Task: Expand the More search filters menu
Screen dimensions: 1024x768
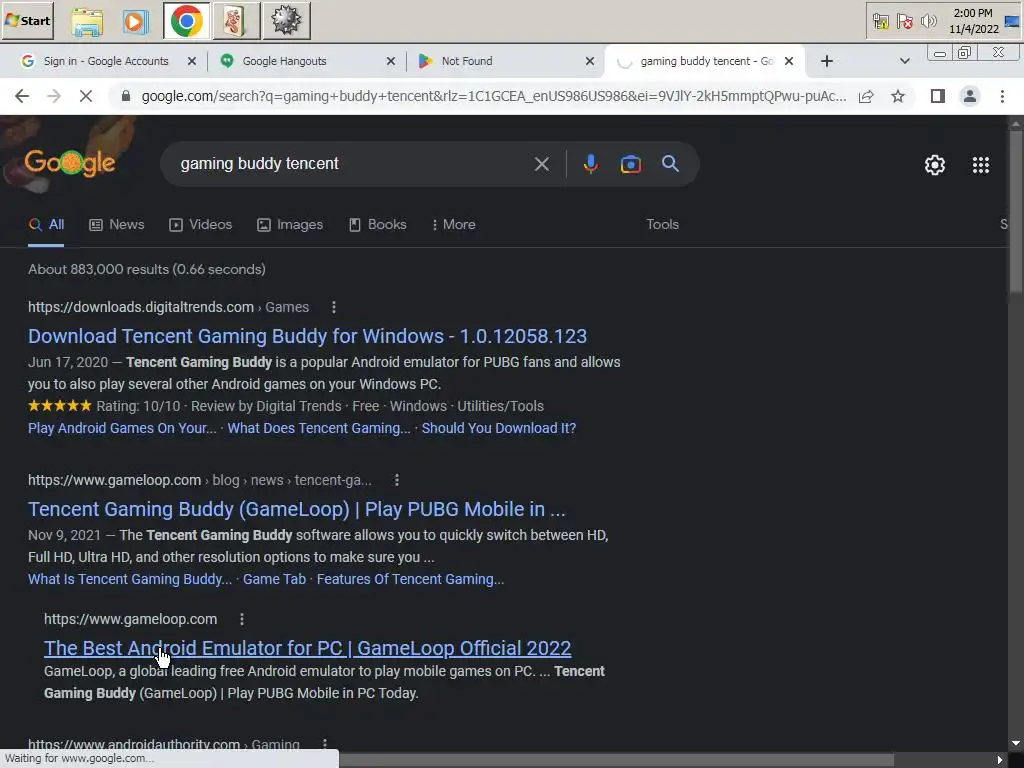Action: coord(453,225)
